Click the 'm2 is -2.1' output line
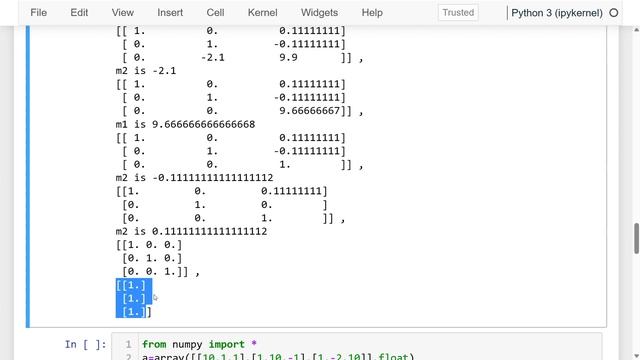The width and height of the screenshot is (640, 360). click(x=146, y=71)
